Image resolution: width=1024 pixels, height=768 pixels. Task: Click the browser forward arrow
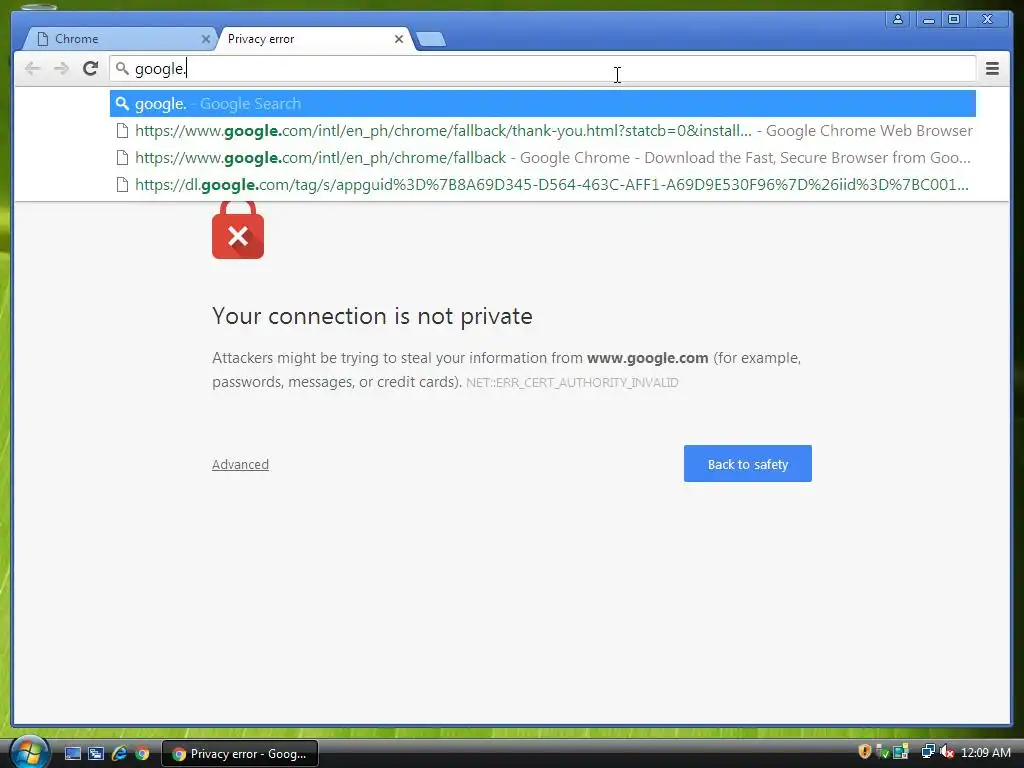[61, 69]
